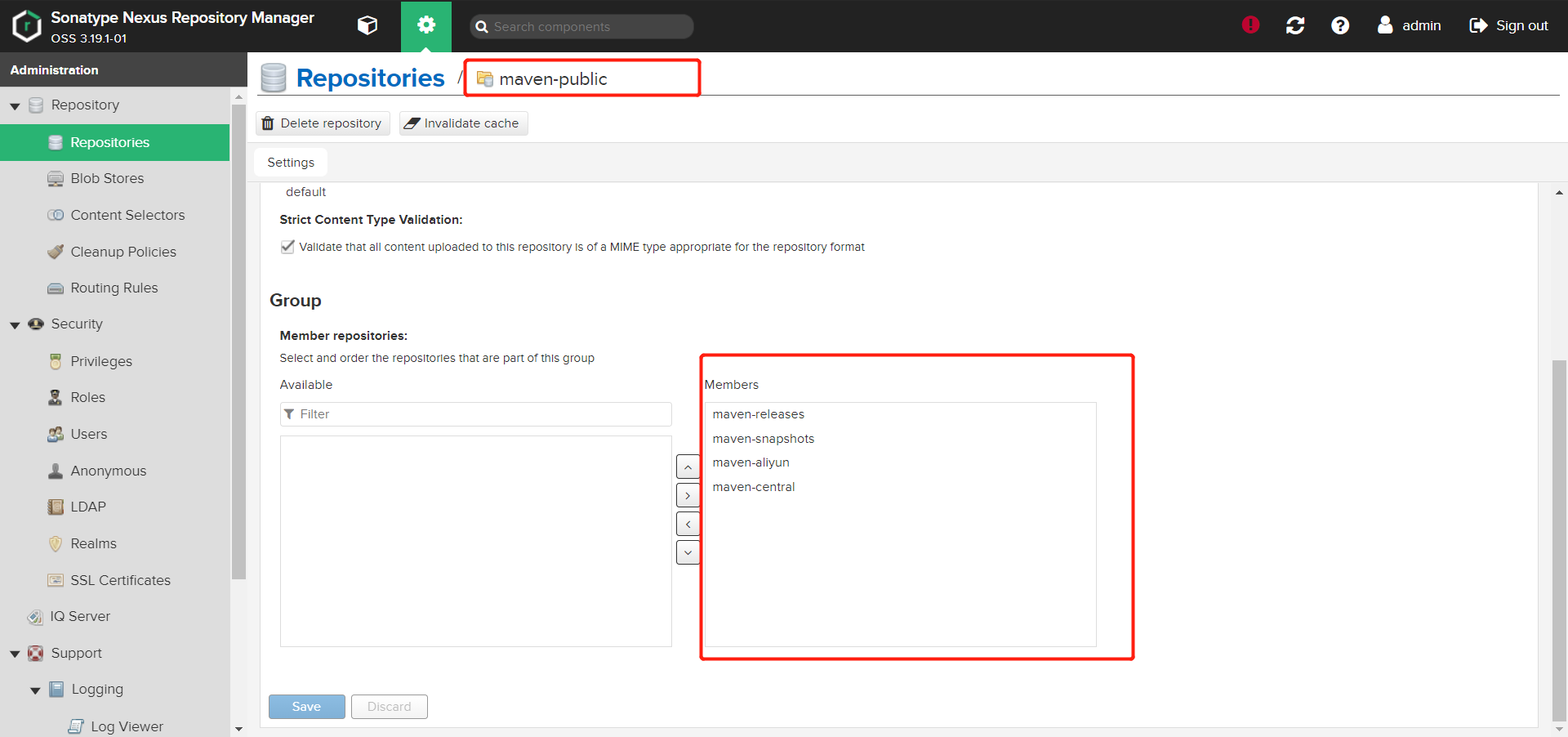Click the Save button

pos(307,707)
